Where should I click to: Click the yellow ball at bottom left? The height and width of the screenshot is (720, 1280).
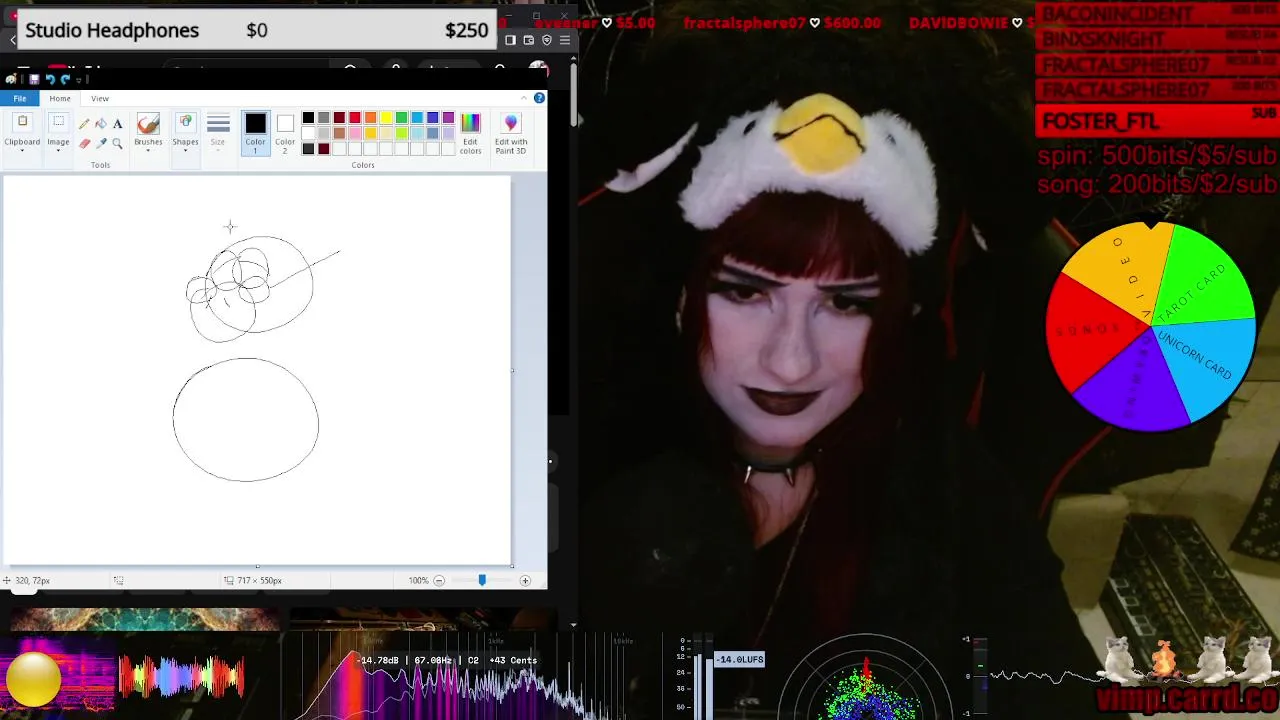coord(33,679)
